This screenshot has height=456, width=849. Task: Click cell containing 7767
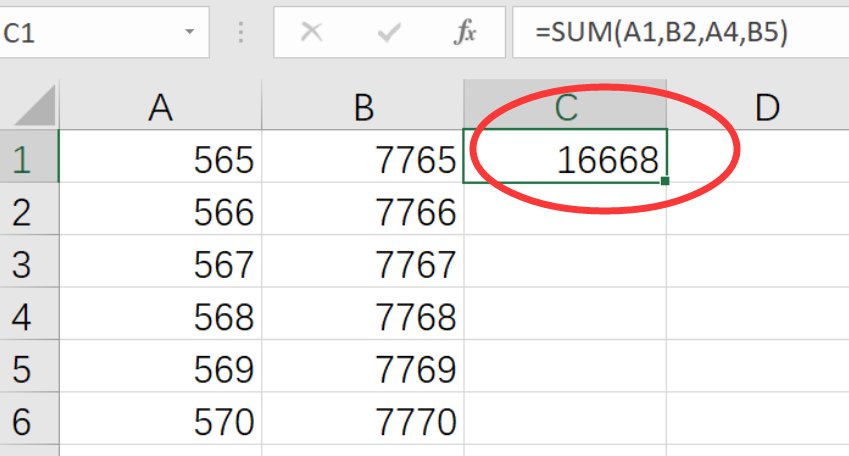click(363, 262)
